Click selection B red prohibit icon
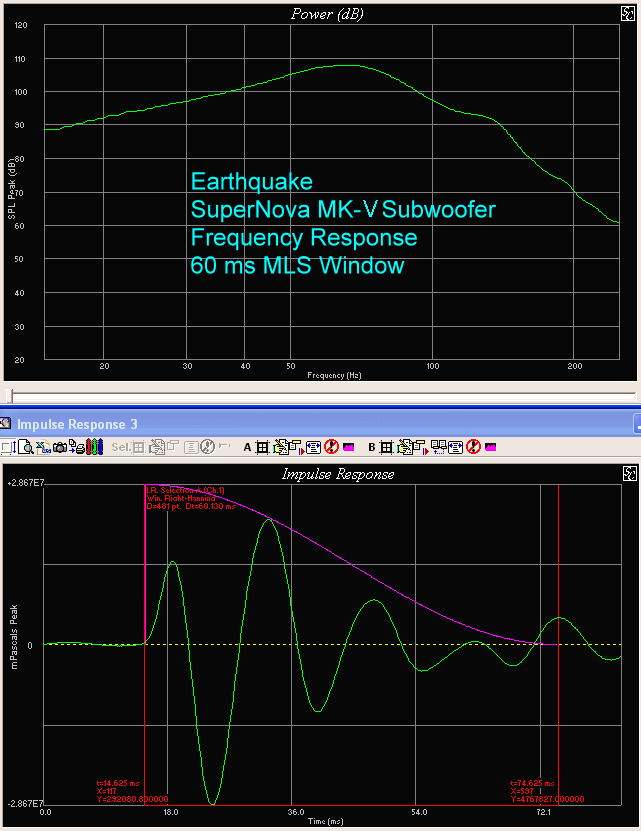641x831 pixels. [x=473, y=447]
